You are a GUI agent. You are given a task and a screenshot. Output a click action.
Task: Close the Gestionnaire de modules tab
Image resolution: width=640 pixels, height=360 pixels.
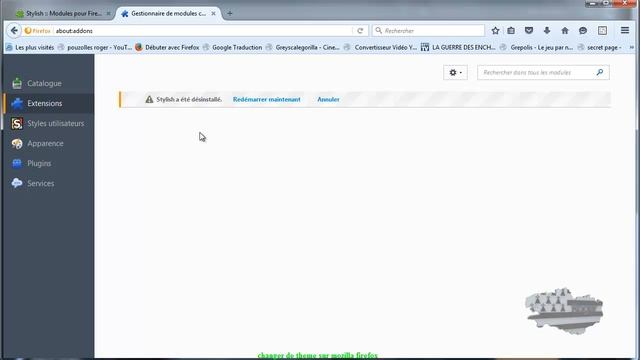[213, 13]
